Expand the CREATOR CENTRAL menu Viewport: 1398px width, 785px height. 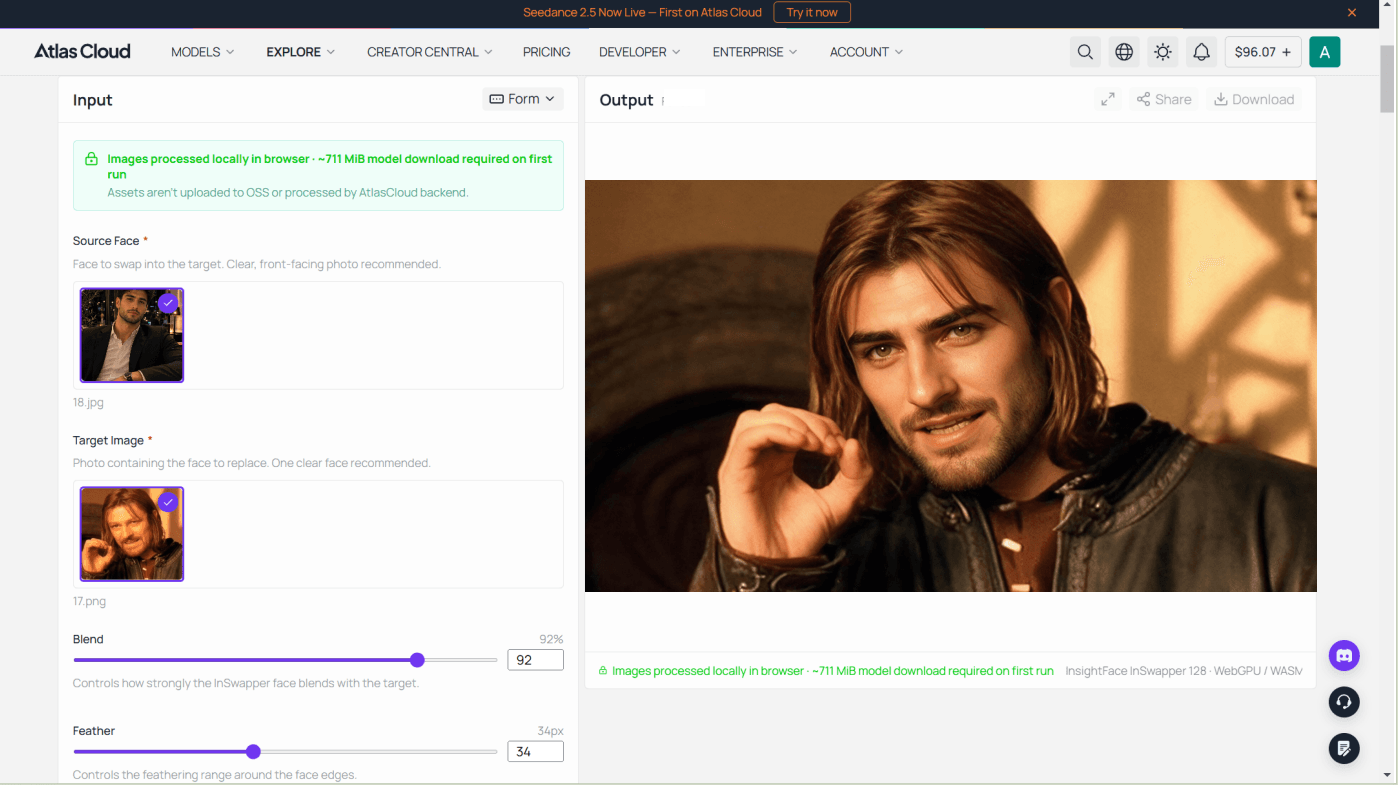point(430,52)
